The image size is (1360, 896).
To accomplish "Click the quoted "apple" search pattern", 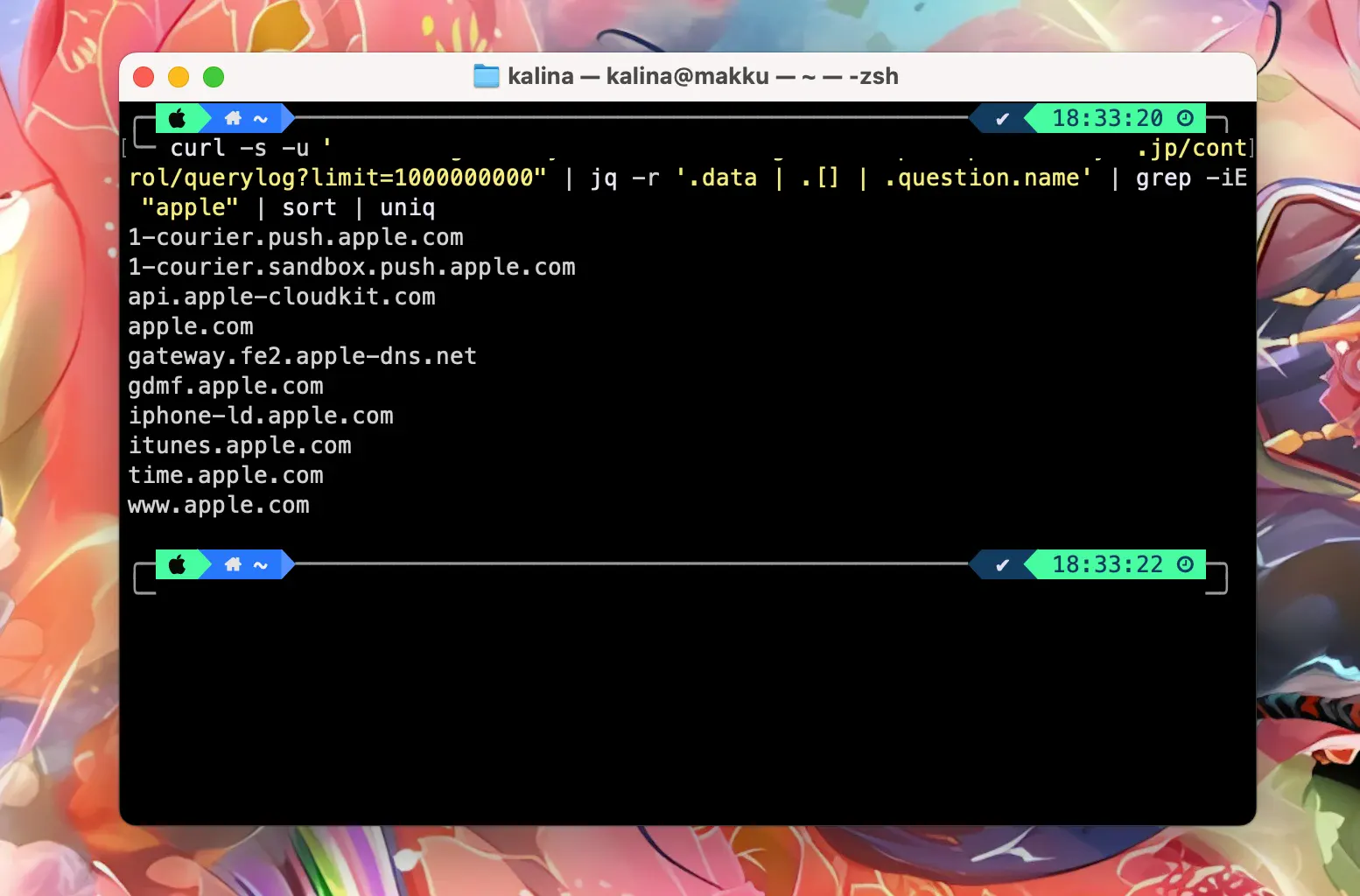I will point(191,207).
